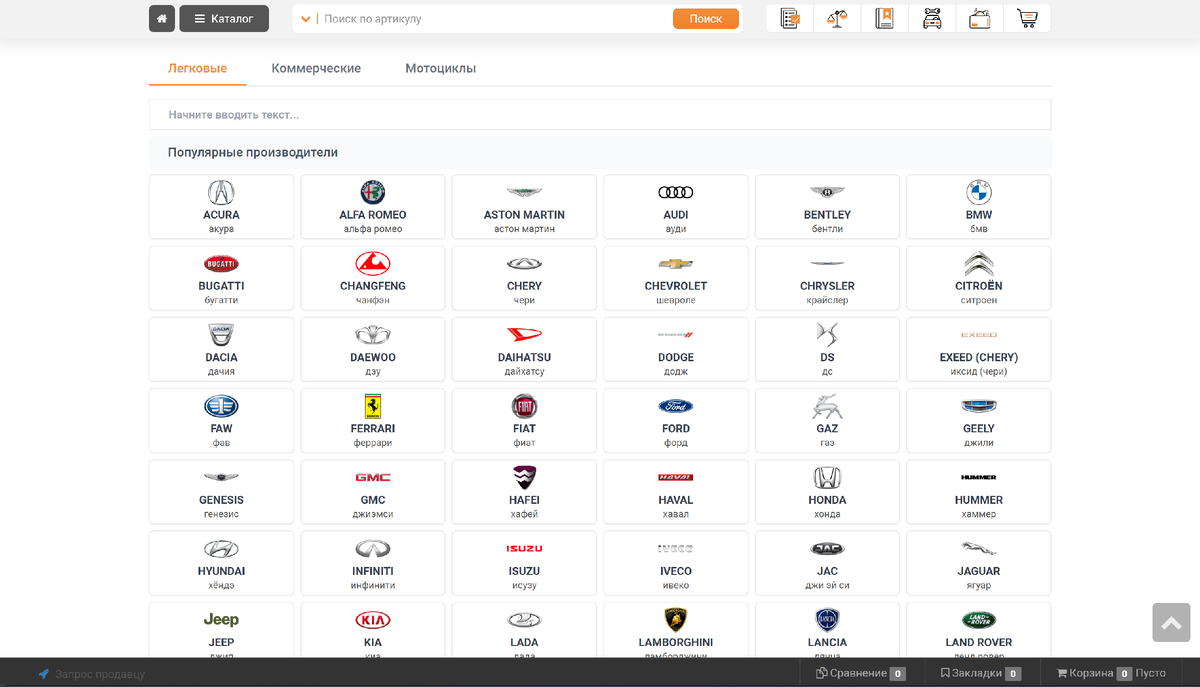Open the GEELY brand name
Image resolution: width=1200 pixels, height=687 pixels.
tap(979, 428)
